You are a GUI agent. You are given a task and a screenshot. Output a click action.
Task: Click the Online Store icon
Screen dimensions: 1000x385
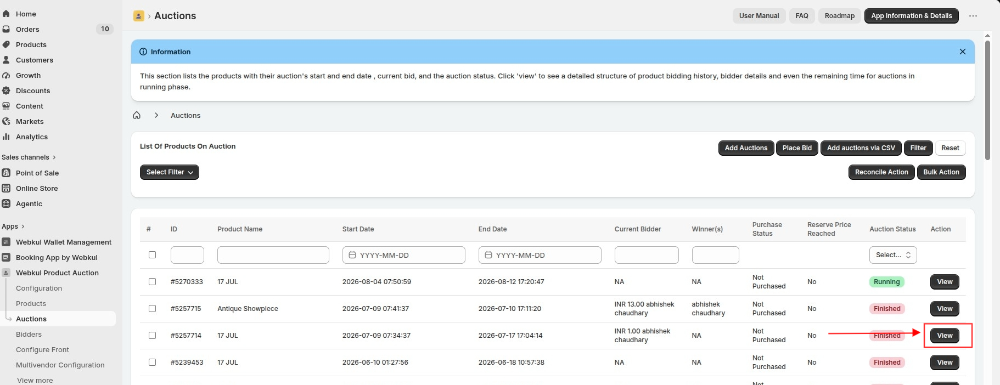6,188
